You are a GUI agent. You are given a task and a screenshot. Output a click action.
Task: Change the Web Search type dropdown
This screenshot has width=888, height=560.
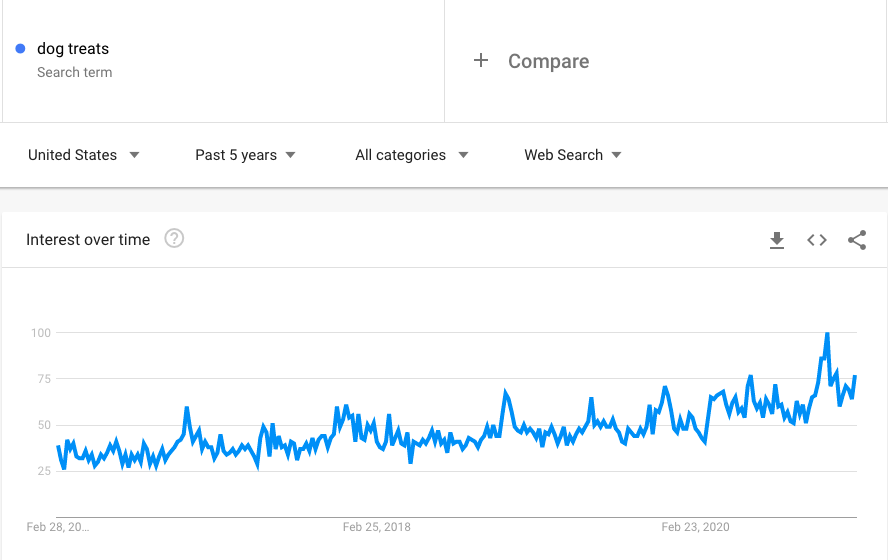coord(573,155)
